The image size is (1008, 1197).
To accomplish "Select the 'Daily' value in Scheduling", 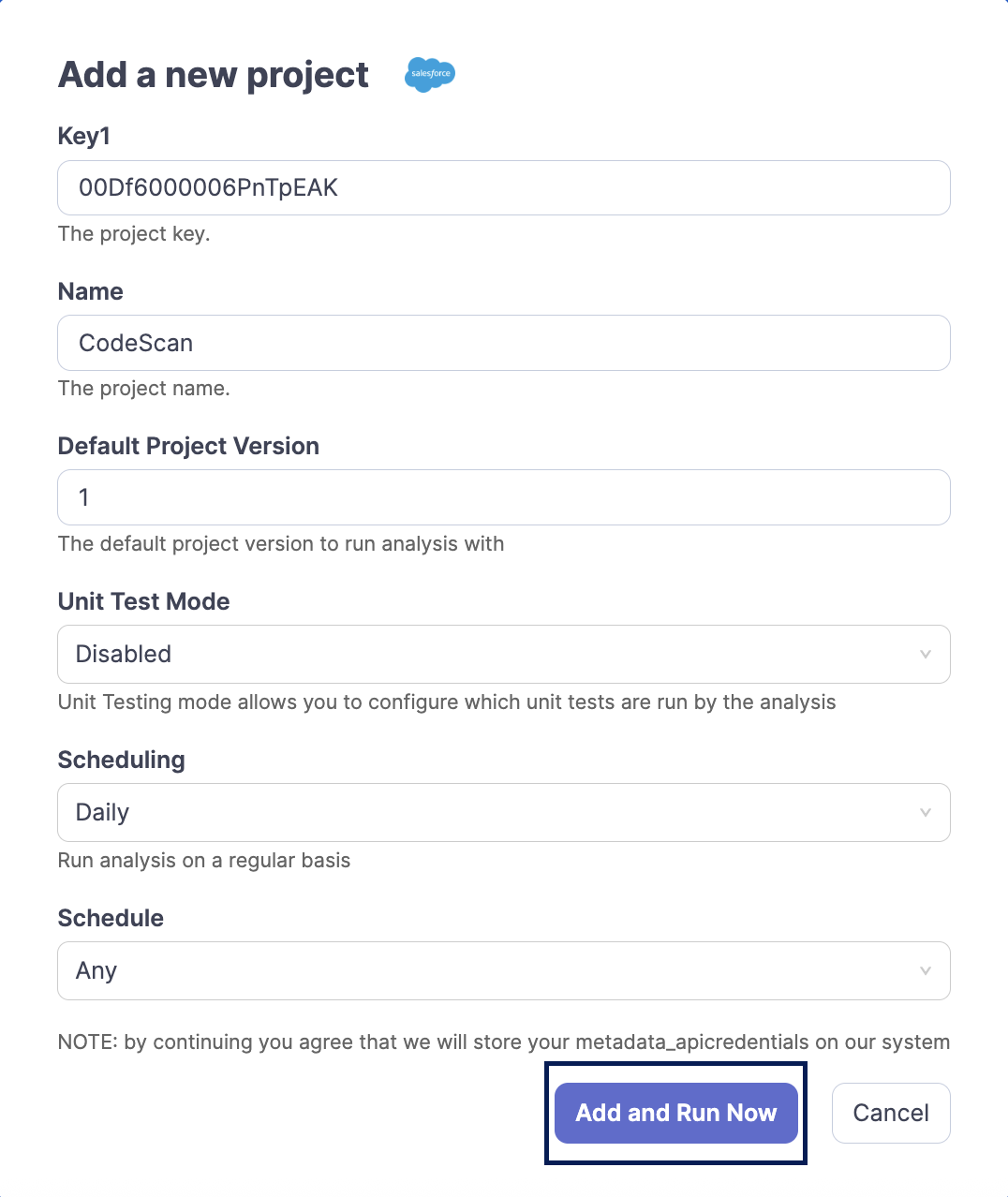I will (103, 812).
